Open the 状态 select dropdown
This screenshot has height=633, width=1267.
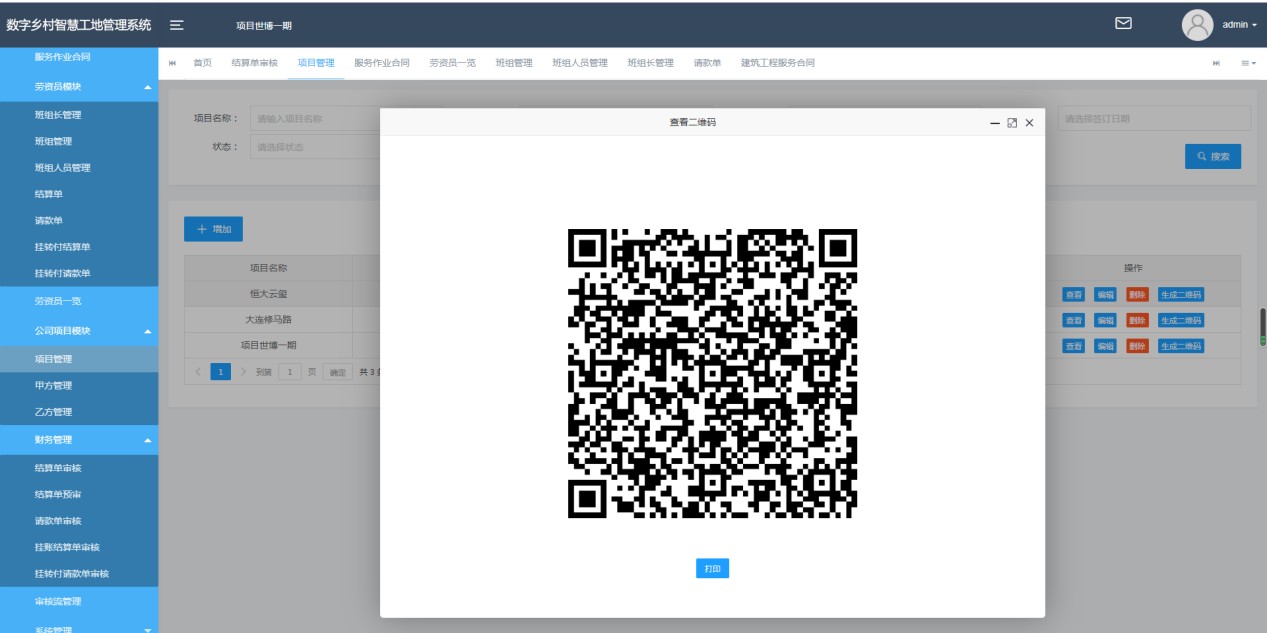pos(315,147)
